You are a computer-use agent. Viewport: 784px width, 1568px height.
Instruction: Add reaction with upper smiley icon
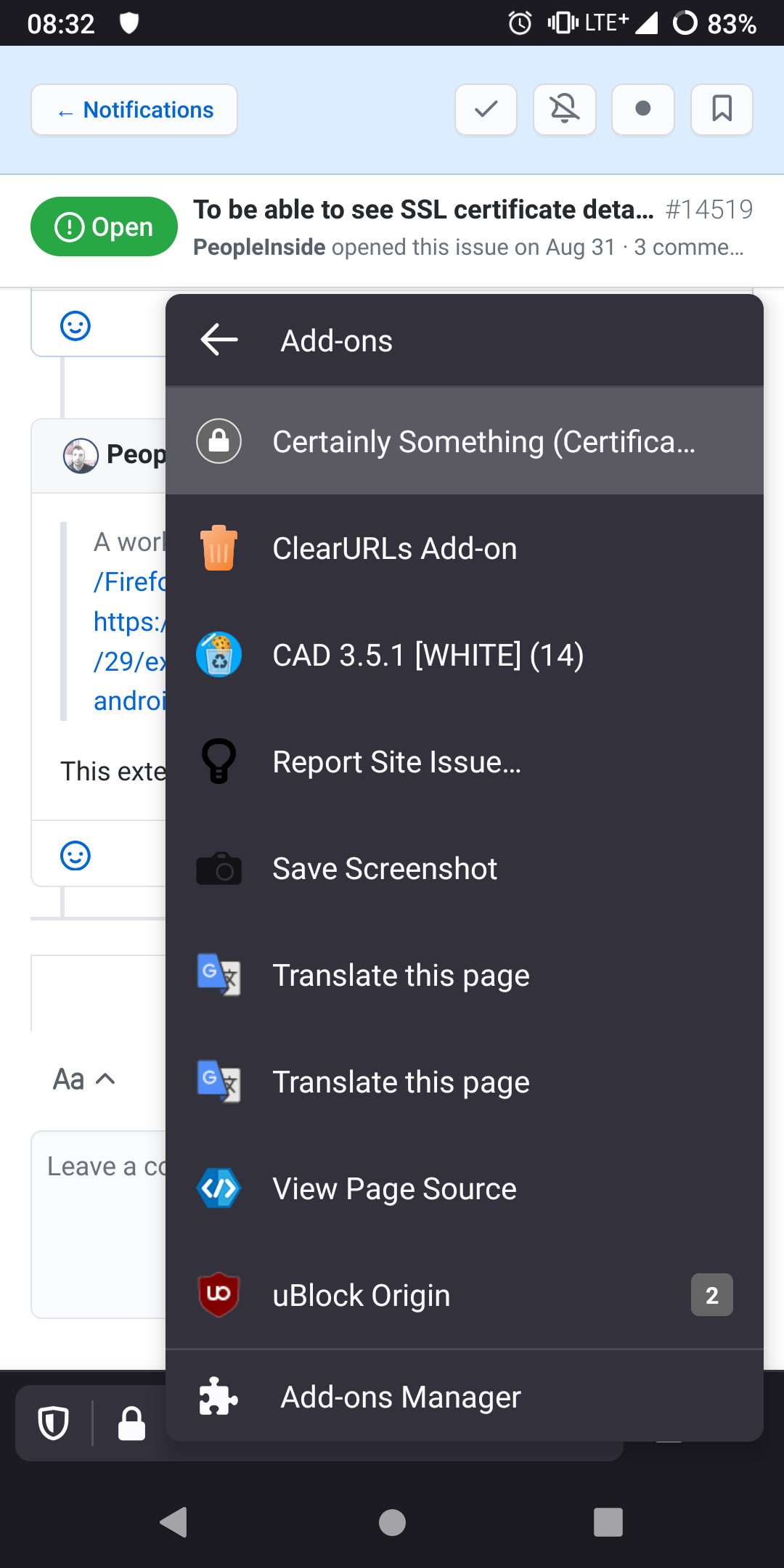coord(75,326)
